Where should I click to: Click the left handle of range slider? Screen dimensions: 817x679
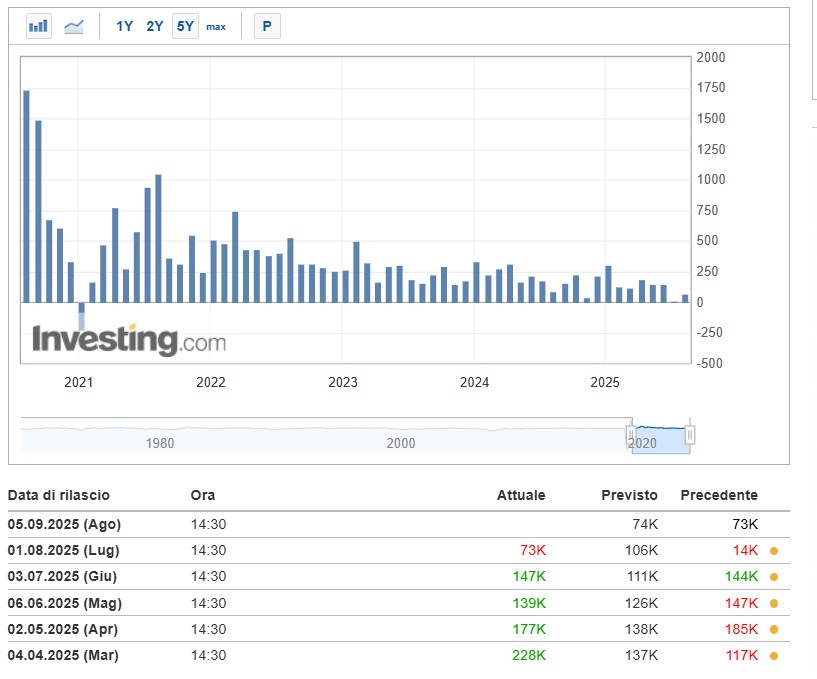631,435
